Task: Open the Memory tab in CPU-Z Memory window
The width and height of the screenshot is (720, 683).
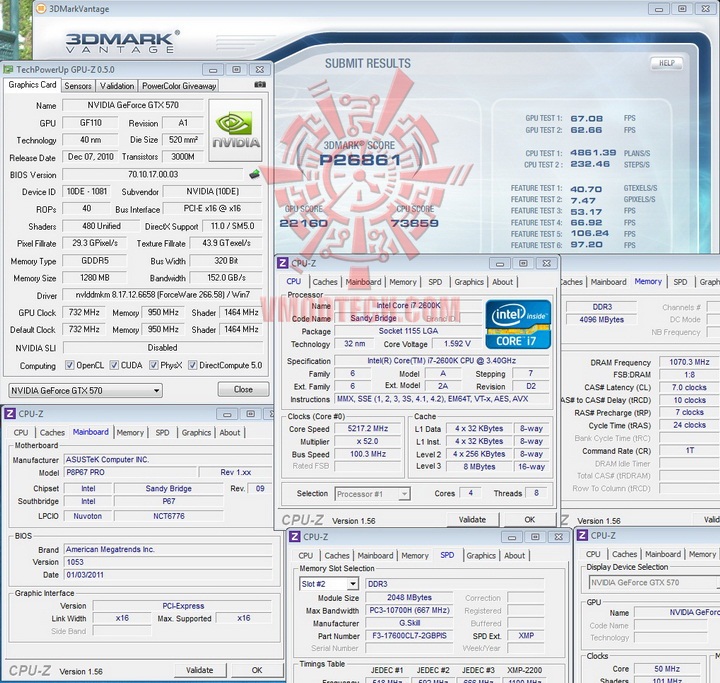Action: pos(648,282)
